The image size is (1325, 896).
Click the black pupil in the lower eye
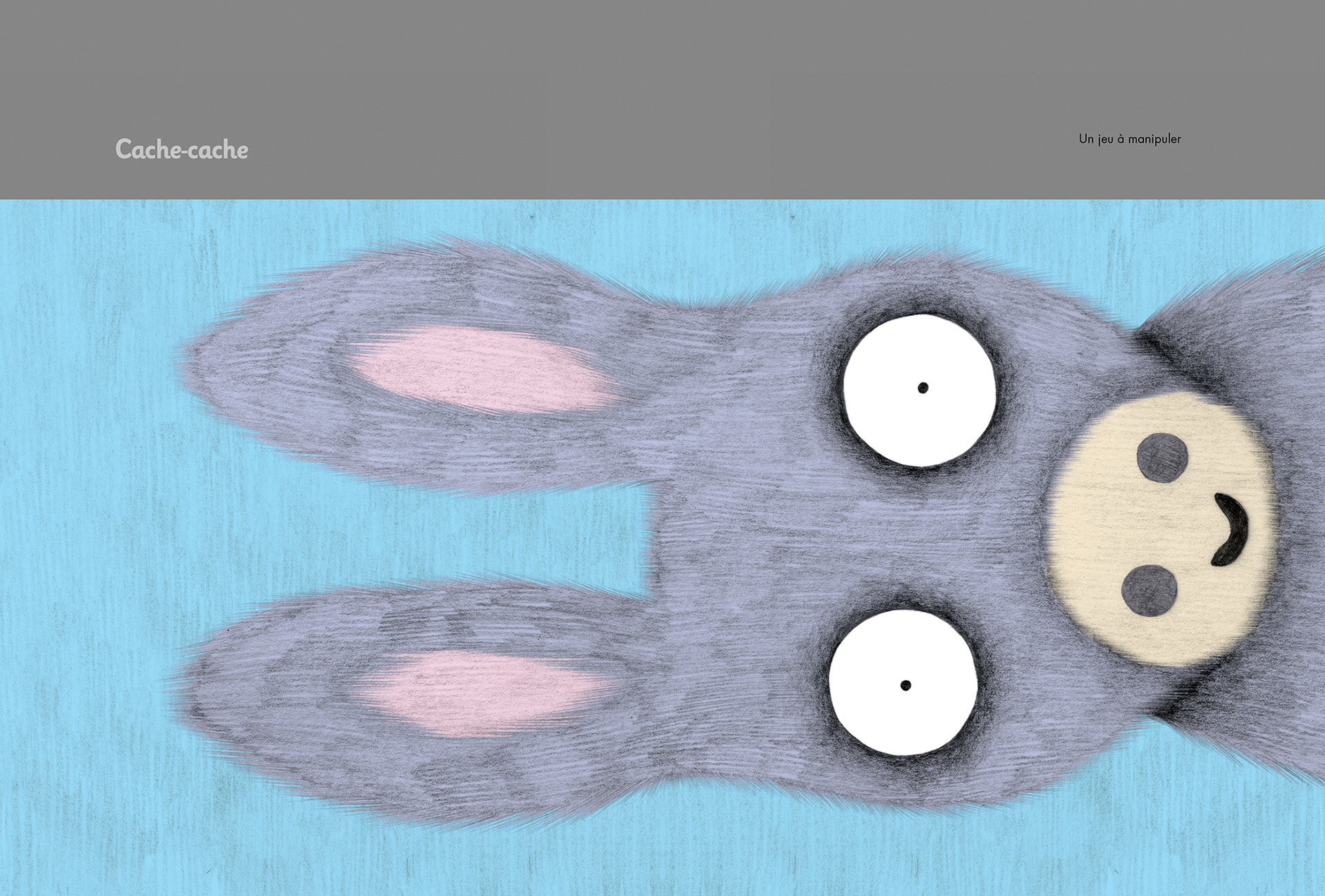(905, 685)
